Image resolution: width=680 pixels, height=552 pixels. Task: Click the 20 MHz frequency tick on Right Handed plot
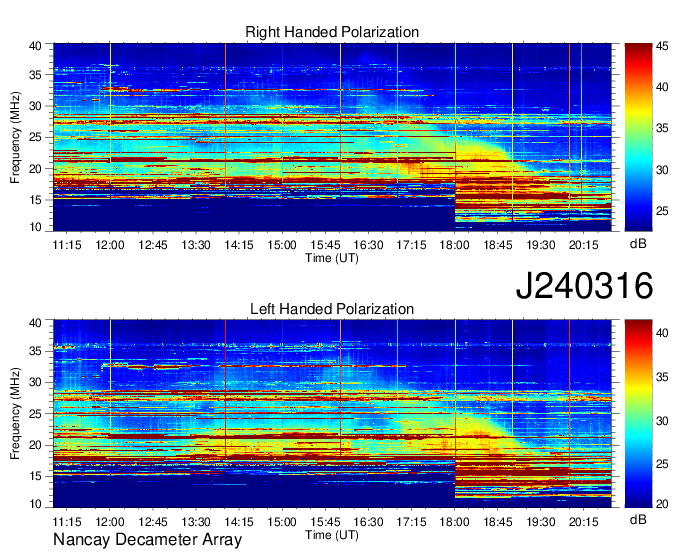click(x=35, y=169)
